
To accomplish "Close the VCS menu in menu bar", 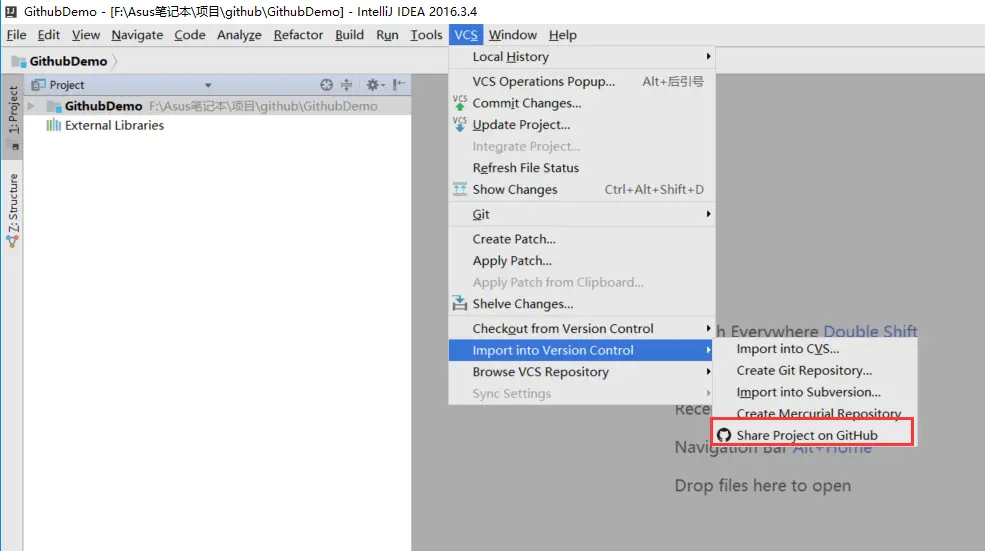I will [x=466, y=35].
